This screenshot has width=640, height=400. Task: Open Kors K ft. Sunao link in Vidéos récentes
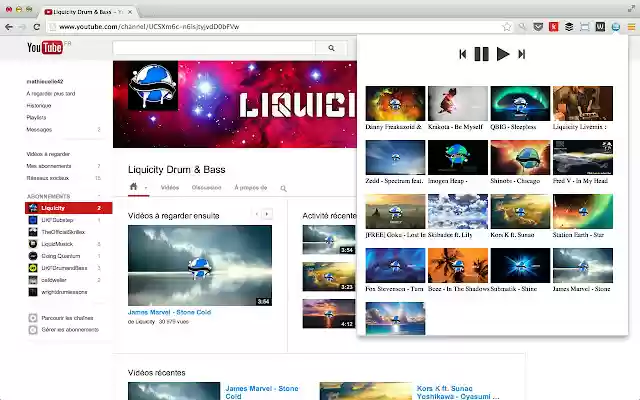[458, 392]
